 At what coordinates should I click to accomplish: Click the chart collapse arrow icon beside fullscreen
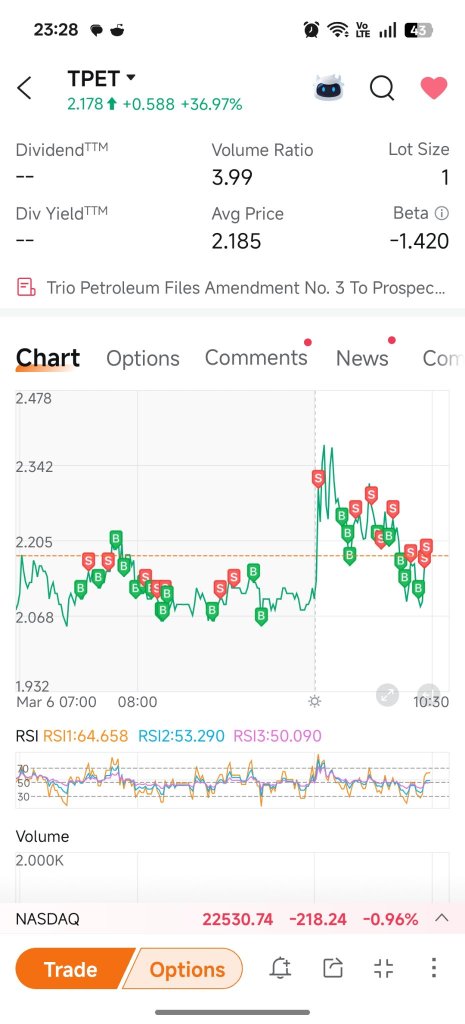point(429,694)
